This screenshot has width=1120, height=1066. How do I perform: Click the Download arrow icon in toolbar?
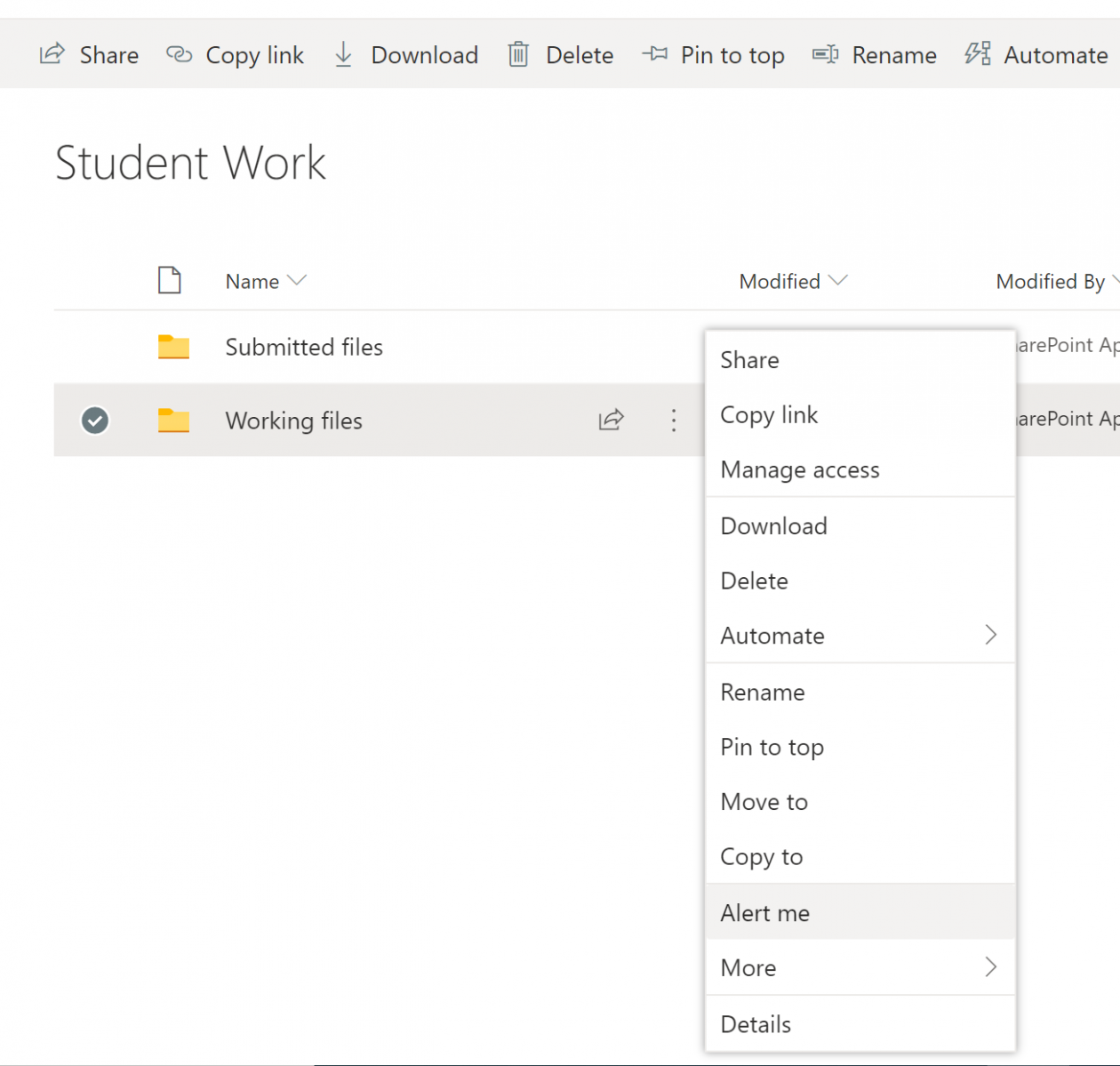[x=343, y=54]
